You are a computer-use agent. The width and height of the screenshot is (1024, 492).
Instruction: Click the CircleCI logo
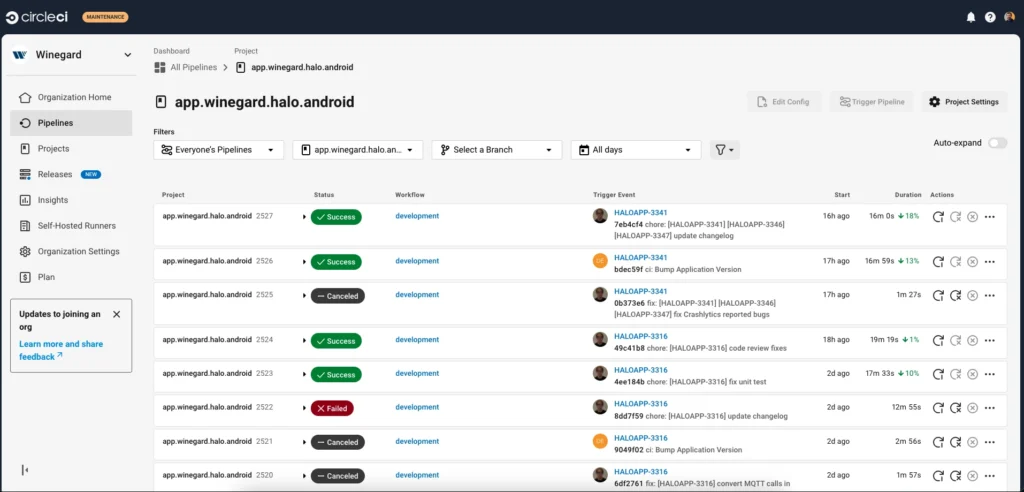coord(37,17)
